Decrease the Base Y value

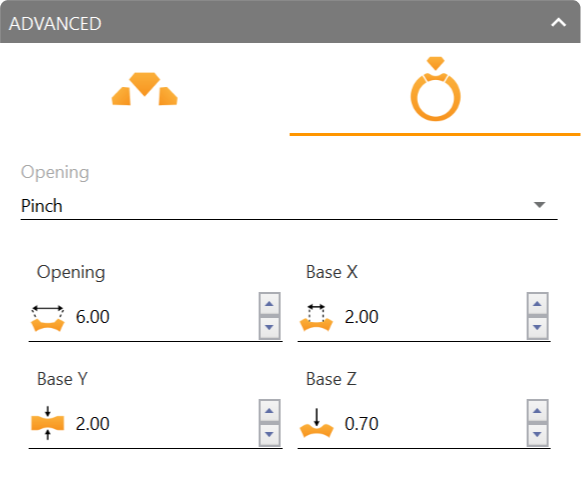(x=269, y=434)
